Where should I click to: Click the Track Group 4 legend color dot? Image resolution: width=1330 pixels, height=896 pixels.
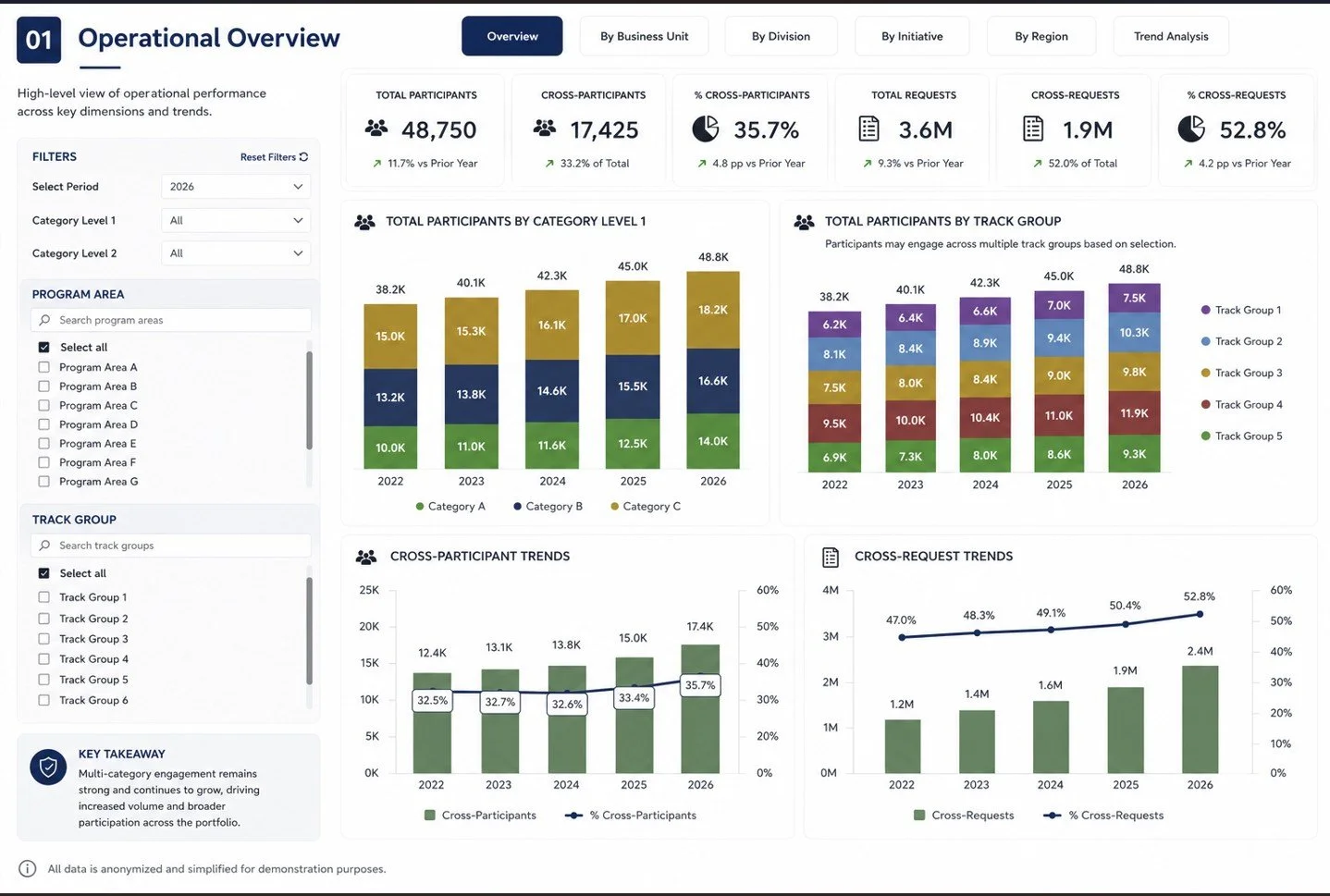(x=1205, y=404)
